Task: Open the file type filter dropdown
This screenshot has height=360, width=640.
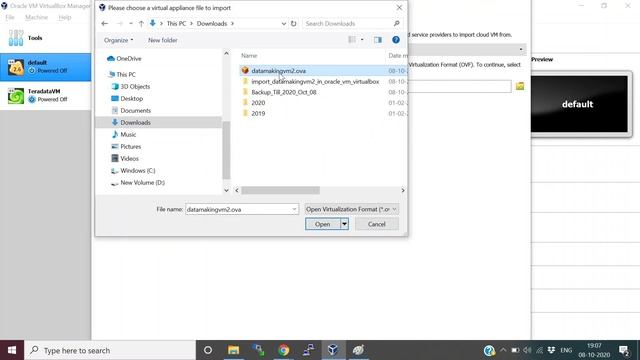Action: point(351,209)
